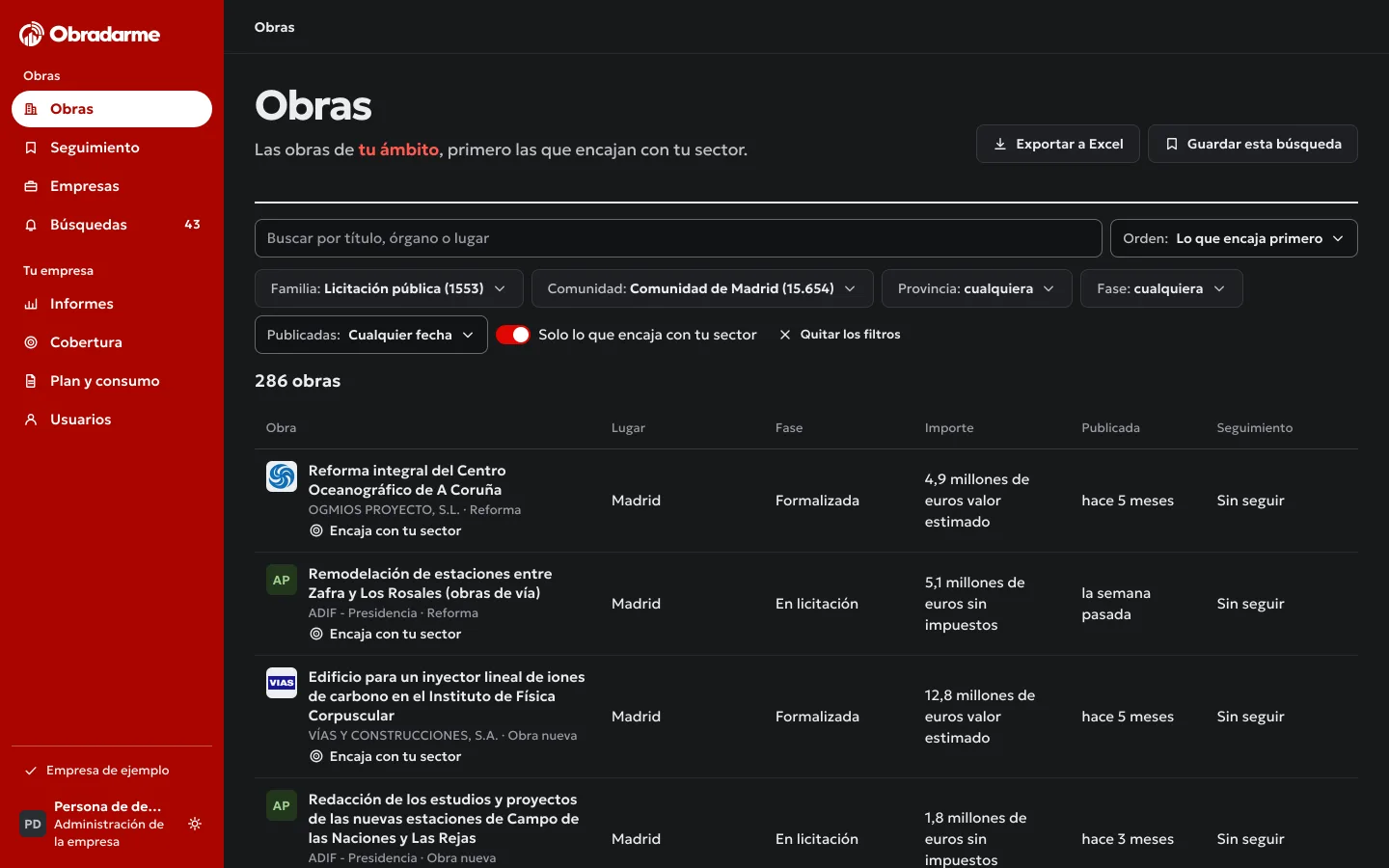Image resolution: width=1389 pixels, height=868 pixels.
Task: Open Redacción de los estudios y proyectos
Action: [x=444, y=819]
